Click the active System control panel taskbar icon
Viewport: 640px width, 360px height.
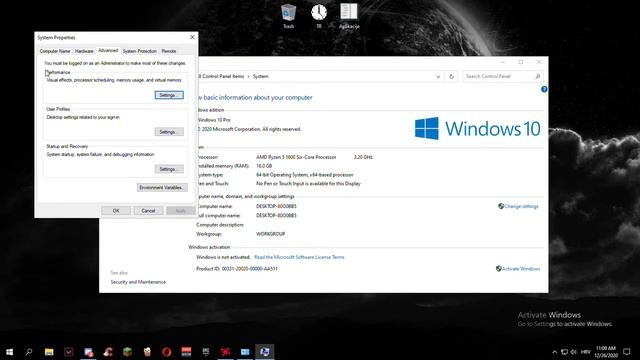(x=264, y=351)
